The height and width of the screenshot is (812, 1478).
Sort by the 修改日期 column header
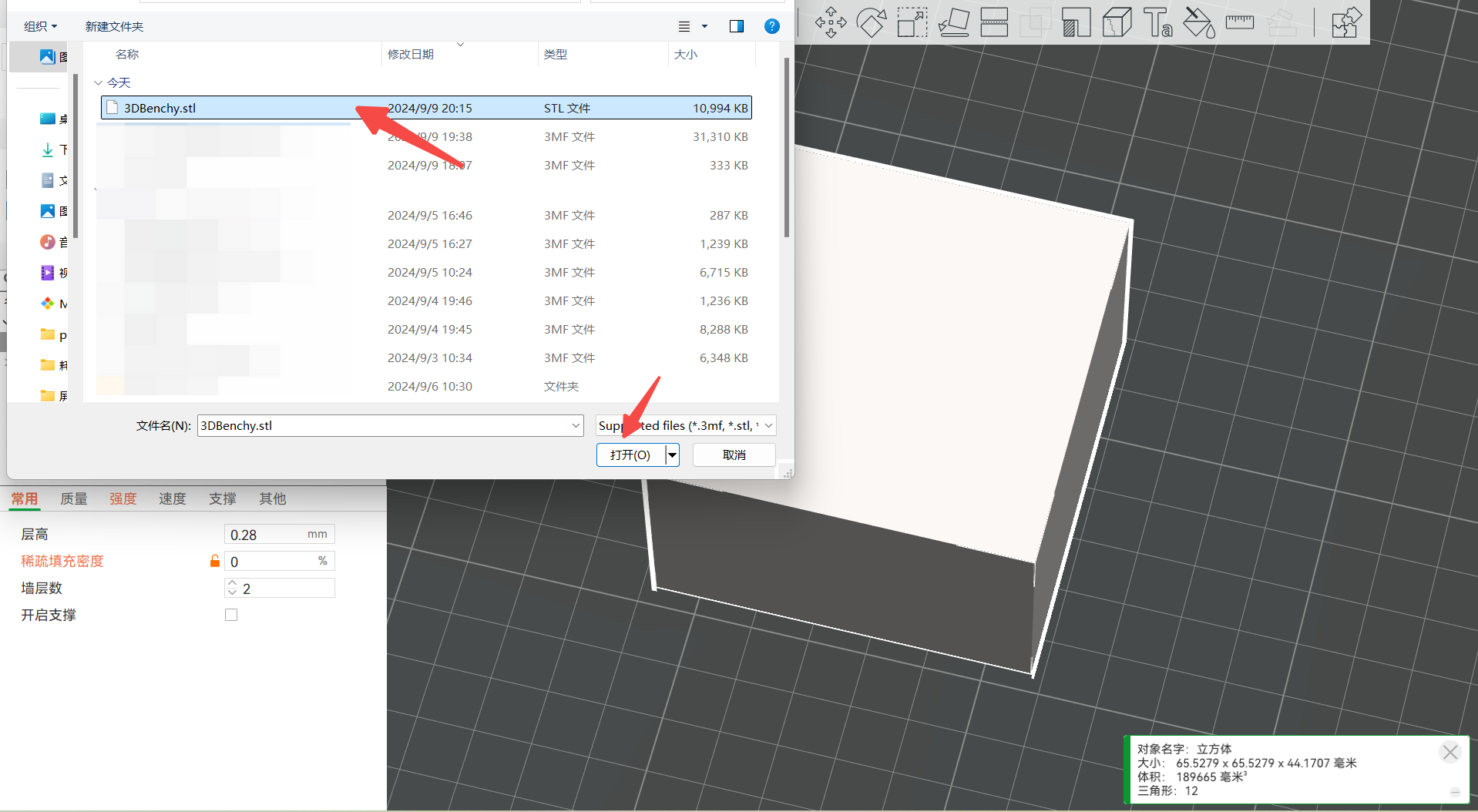[x=411, y=54]
